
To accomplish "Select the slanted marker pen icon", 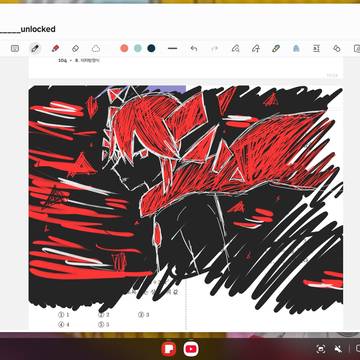I will coord(276,49).
